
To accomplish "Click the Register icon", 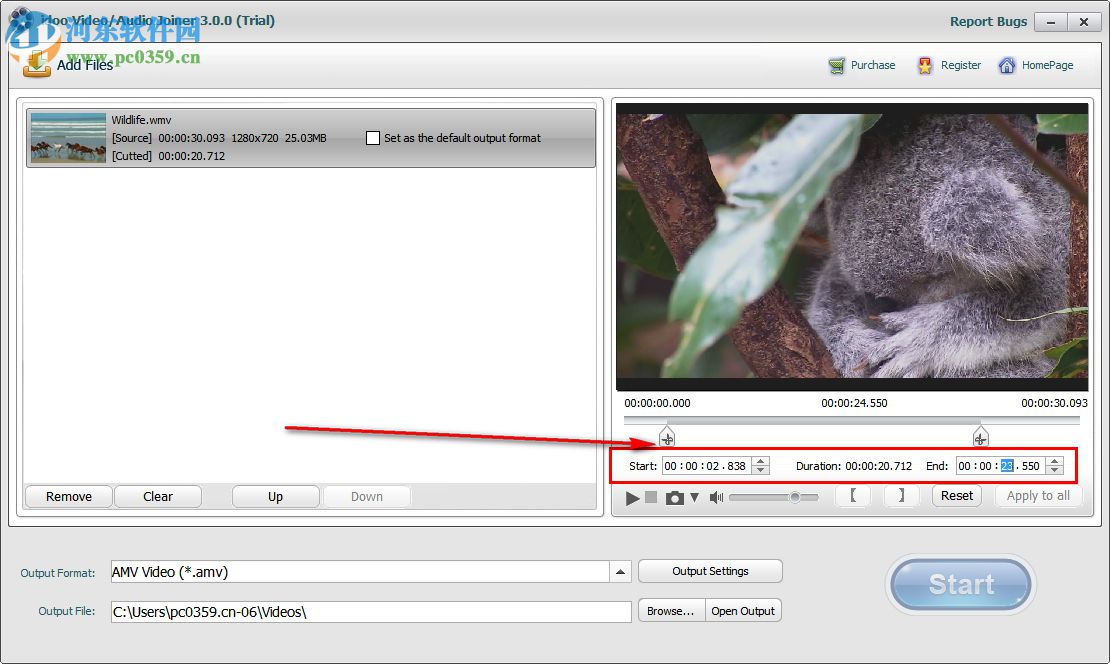I will [x=925, y=66].
